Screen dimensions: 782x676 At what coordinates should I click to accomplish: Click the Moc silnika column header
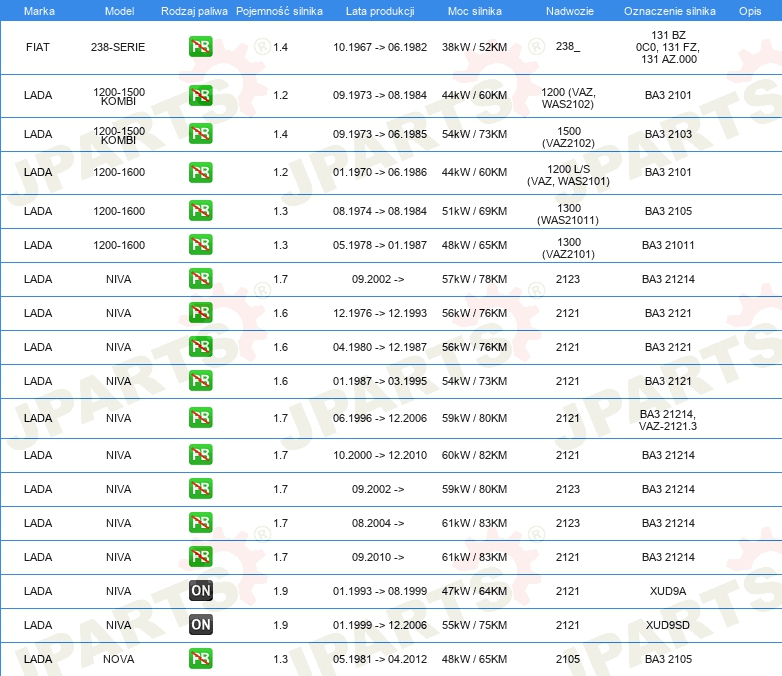[x=475, y=11]
